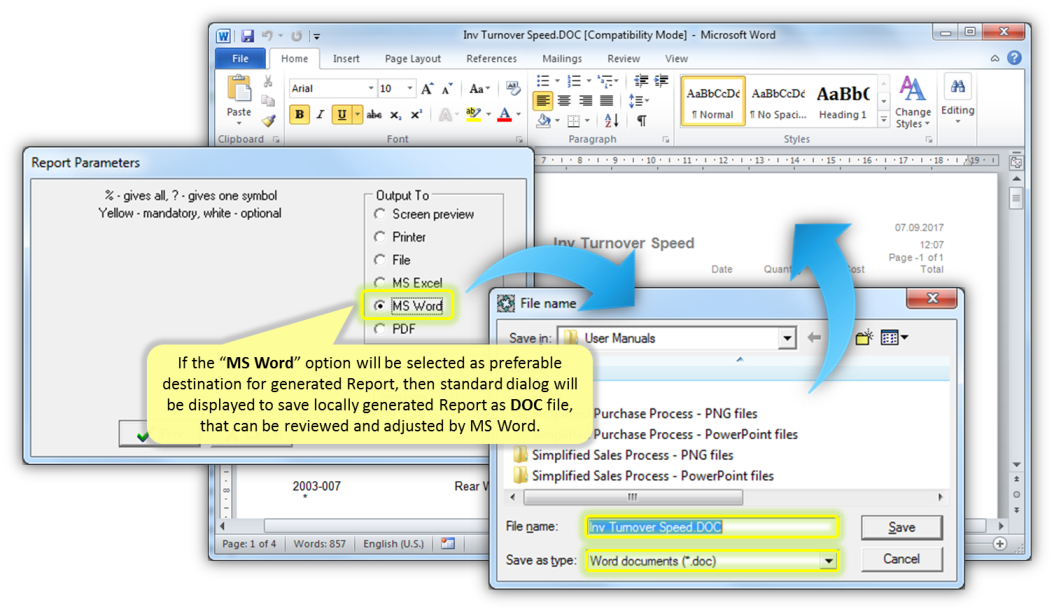This screenshot has height=612, width=1054.
Task: Center text in Paragraph group
Action: pyautogui.click(x=564, y=101)
